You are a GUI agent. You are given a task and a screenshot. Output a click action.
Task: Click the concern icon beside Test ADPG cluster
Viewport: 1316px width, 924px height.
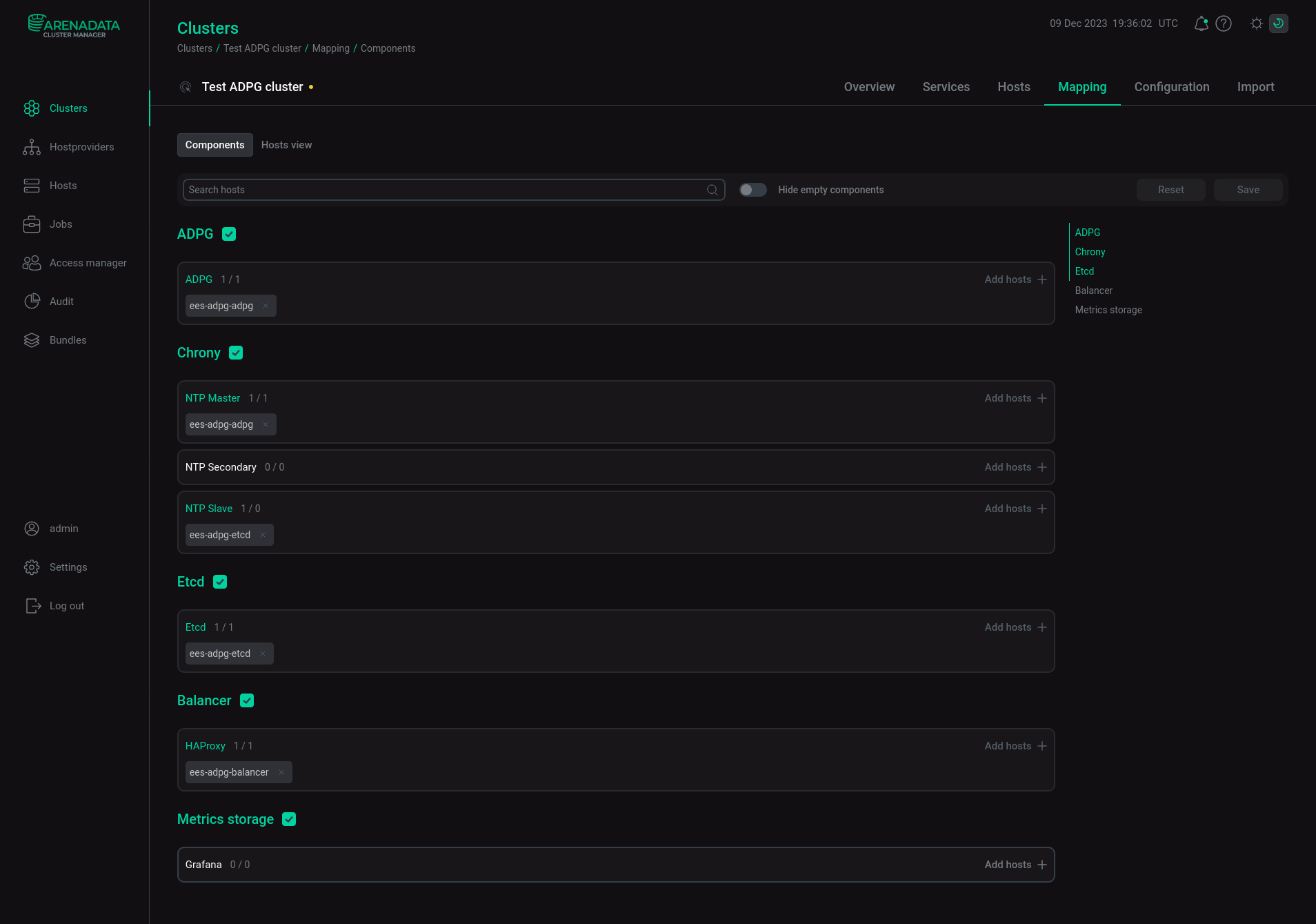pos(186,87)
